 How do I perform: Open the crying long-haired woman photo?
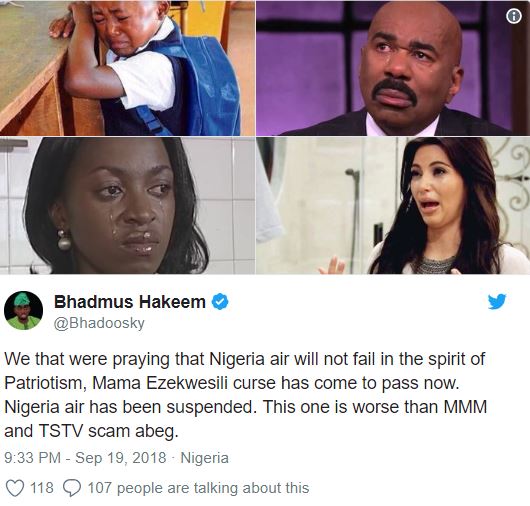coord(393,206)
